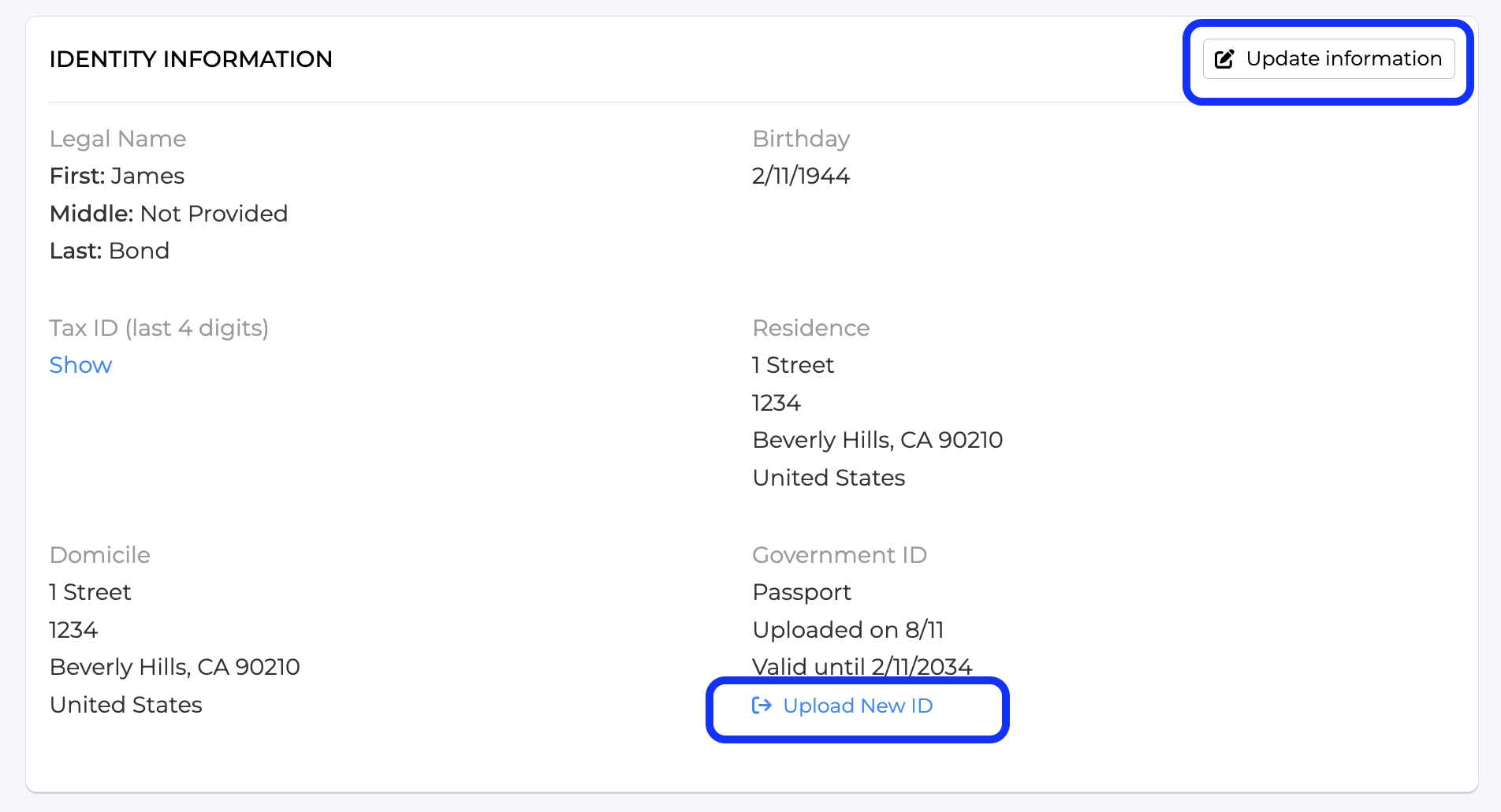Click the Government ID label
This screenshot has height=812, width=1501.
point(840,555)
